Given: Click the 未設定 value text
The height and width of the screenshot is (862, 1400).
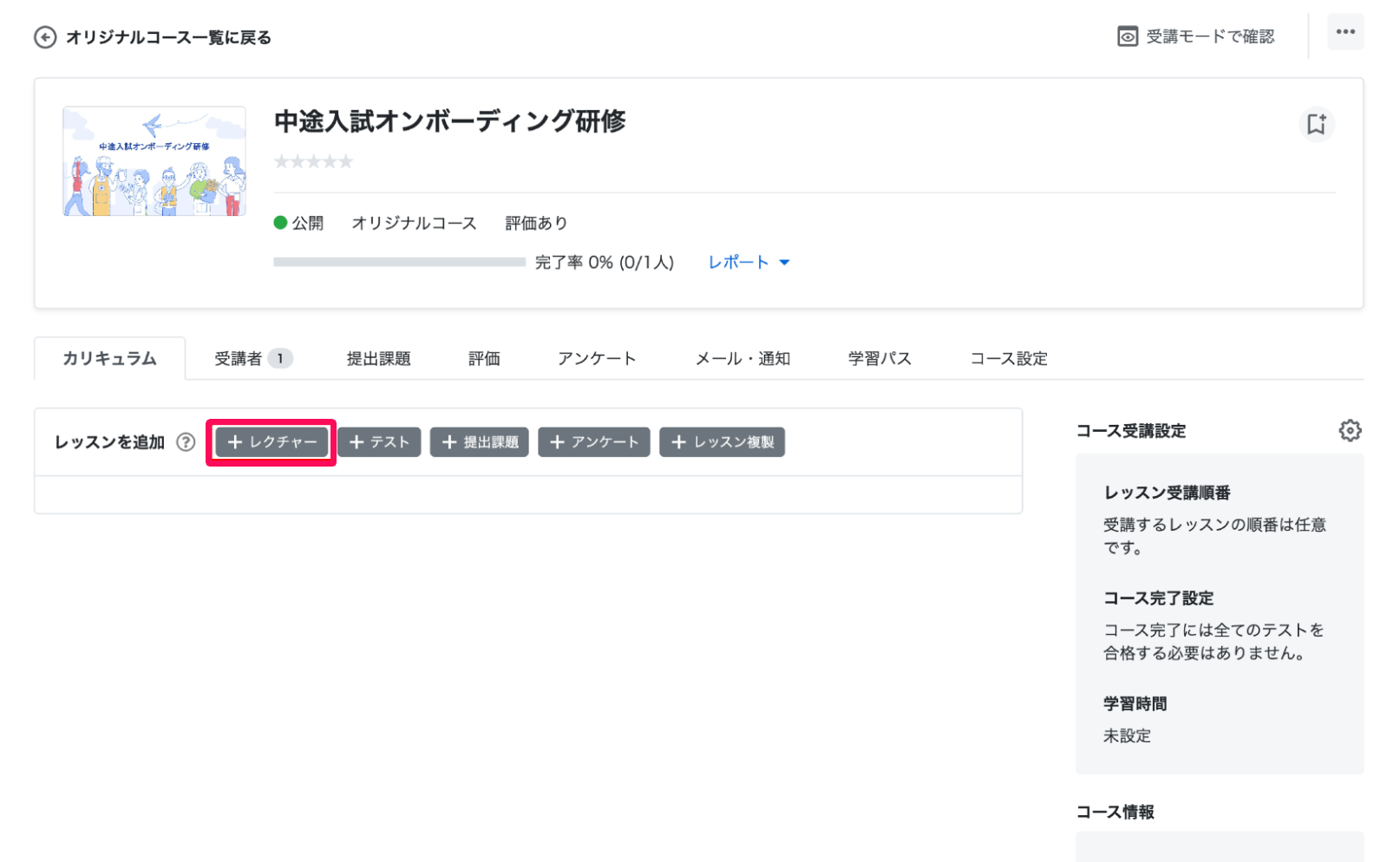Looking at the screenshot, I should pyautogui.click(x=1127, y=735).
